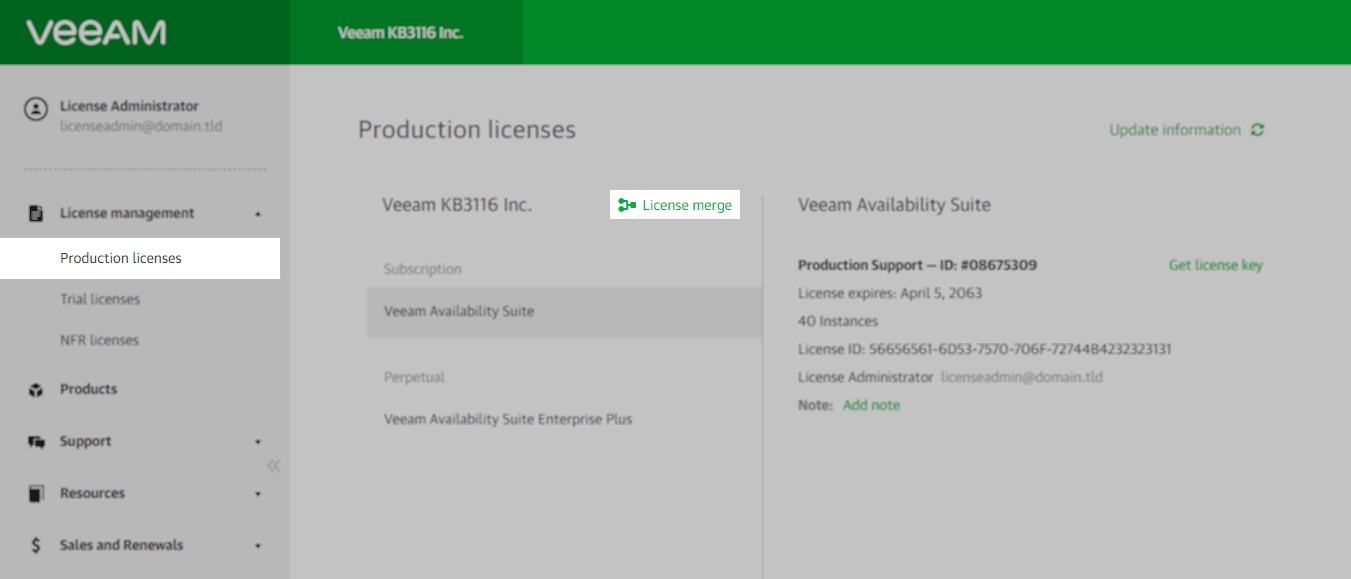Click the License management document icon
Screen dimensions: 1351x579
pyautogui.click(x=36, y=214)
